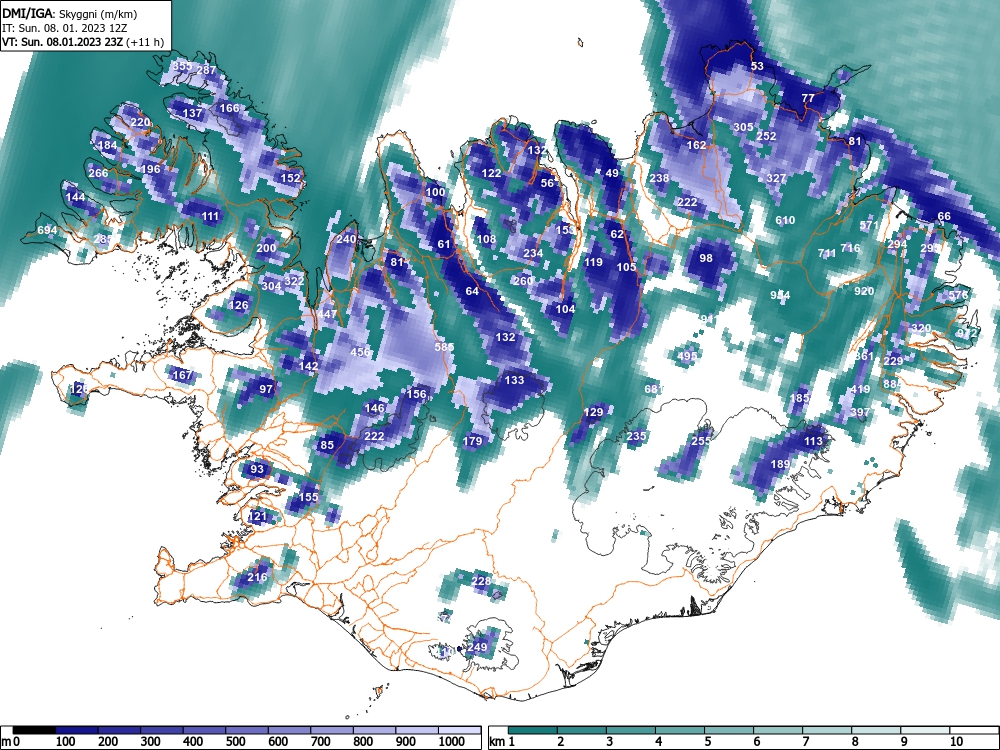Viewport: 1000px width, 750px height.
Task: Select the map value 179
Action: coord(473,441)
